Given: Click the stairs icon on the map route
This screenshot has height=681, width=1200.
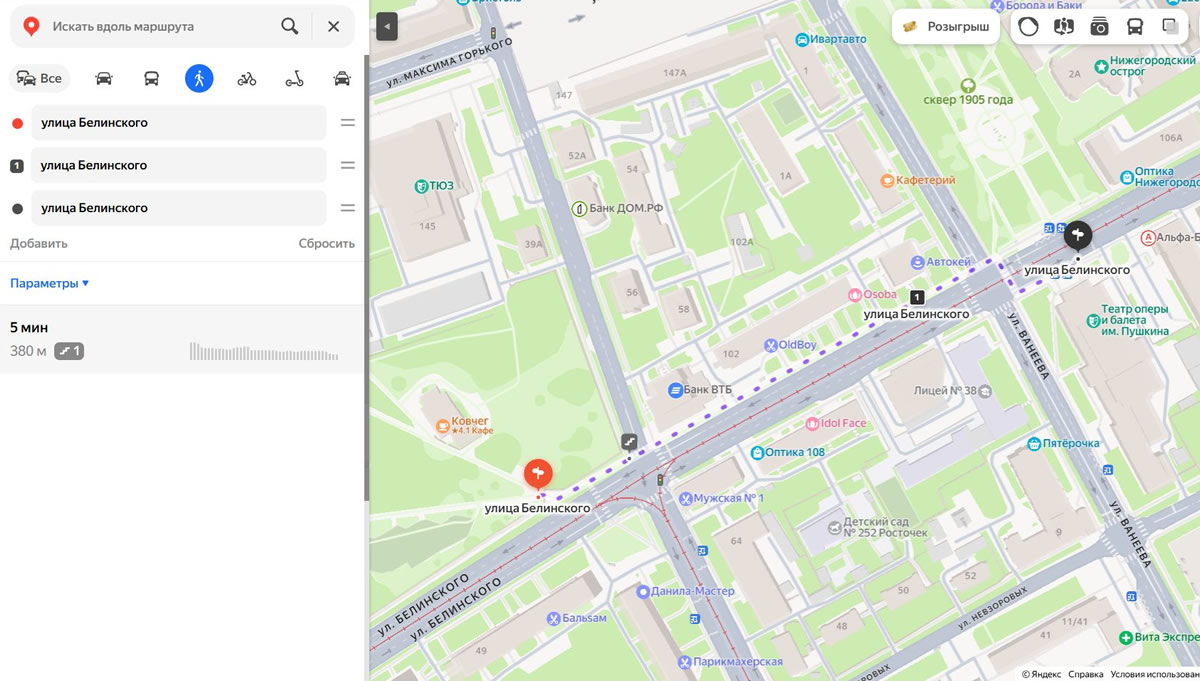Looking at the screenshot, I should point(629,440).
